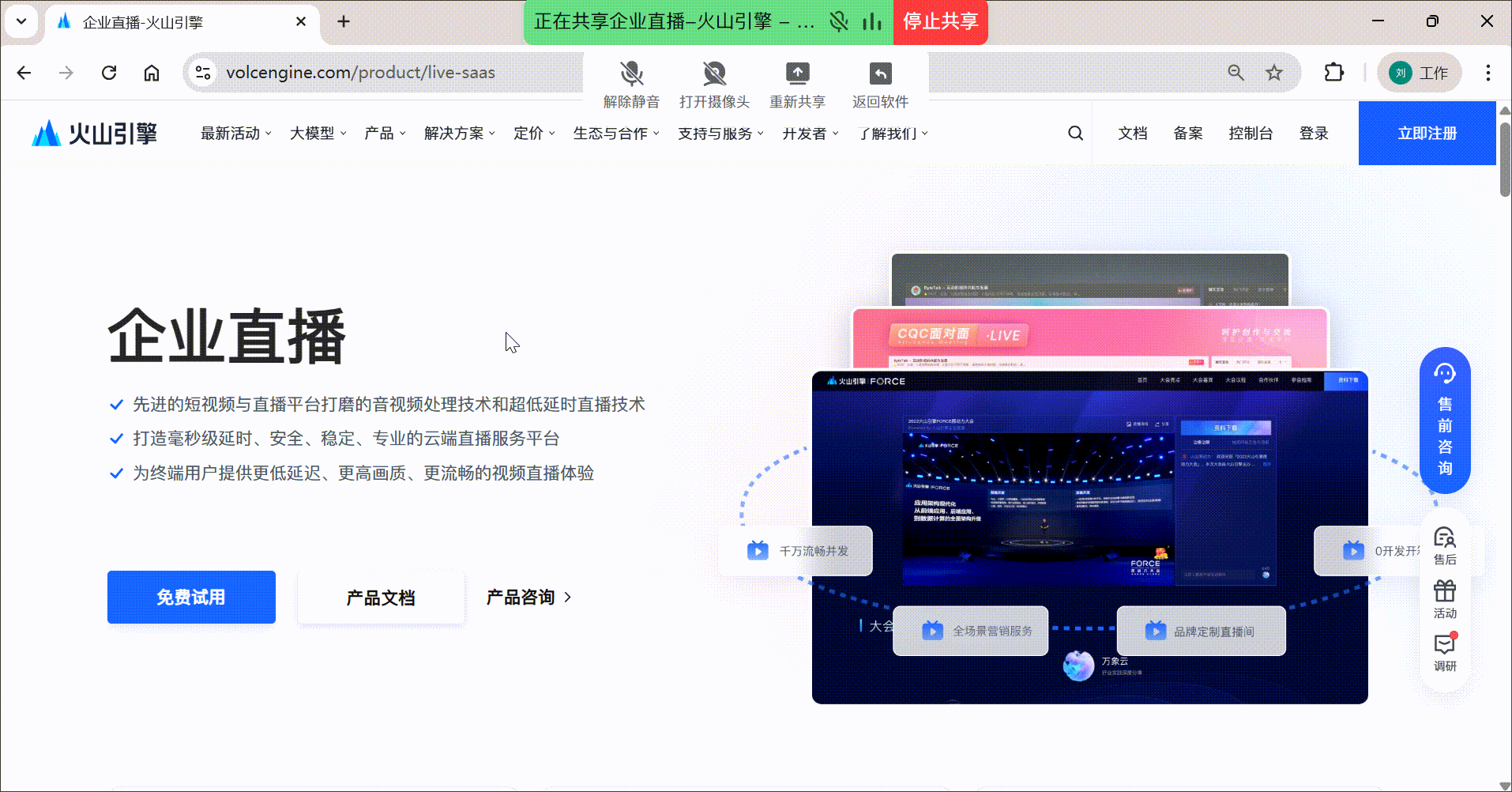Open the 活动 gift icon
The image size is (1512, 792).
coord(1445,600)
